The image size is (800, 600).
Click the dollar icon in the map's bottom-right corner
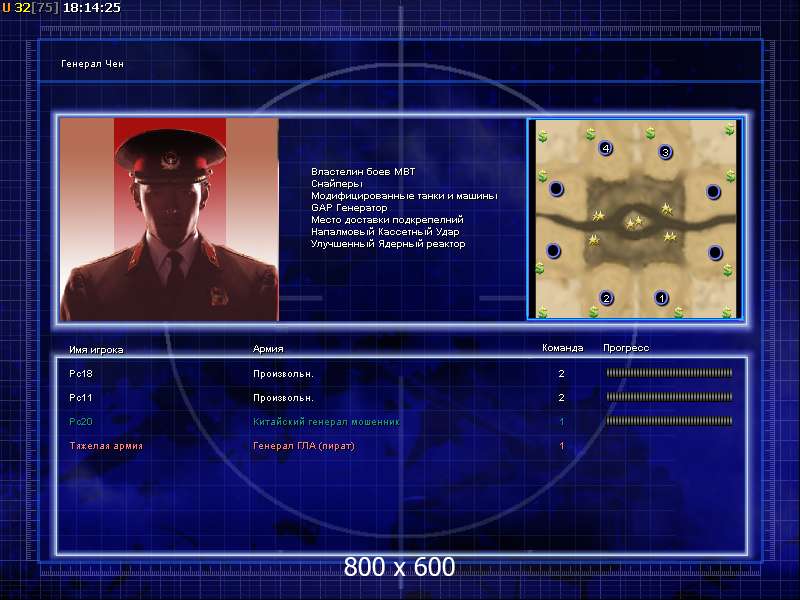(x=728, y=312)
